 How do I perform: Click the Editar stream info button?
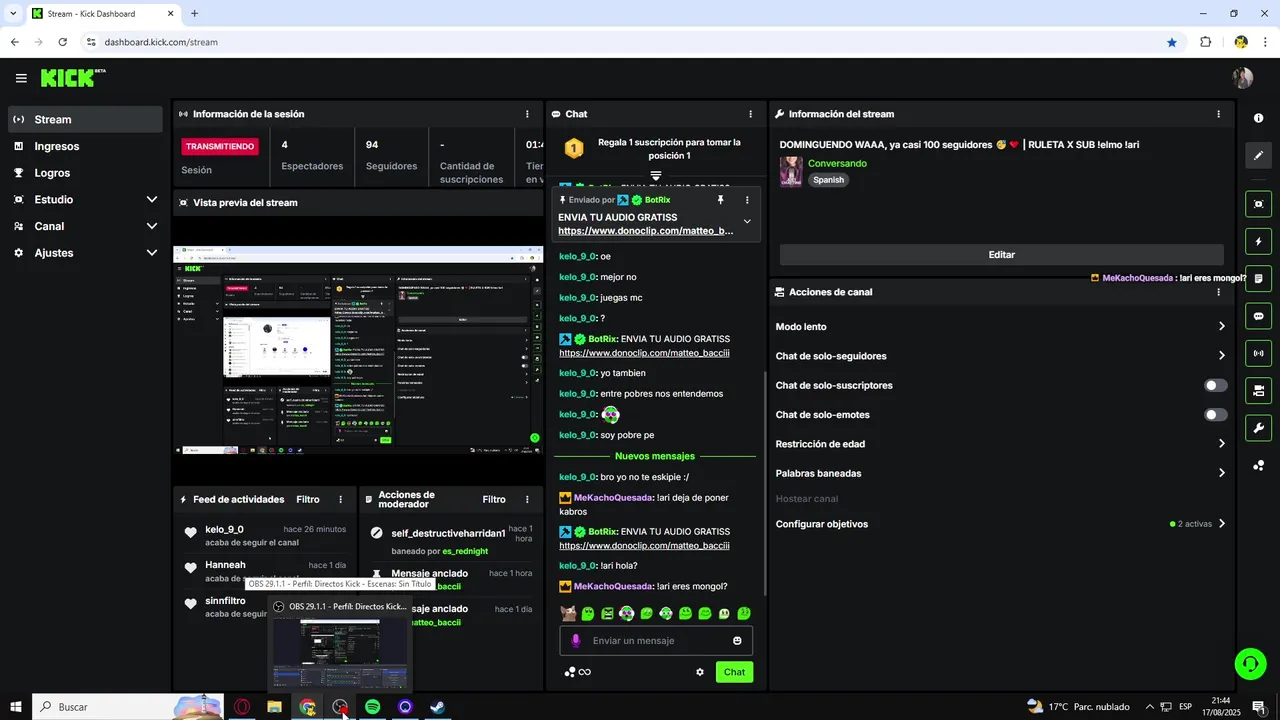pos(1001,255)
